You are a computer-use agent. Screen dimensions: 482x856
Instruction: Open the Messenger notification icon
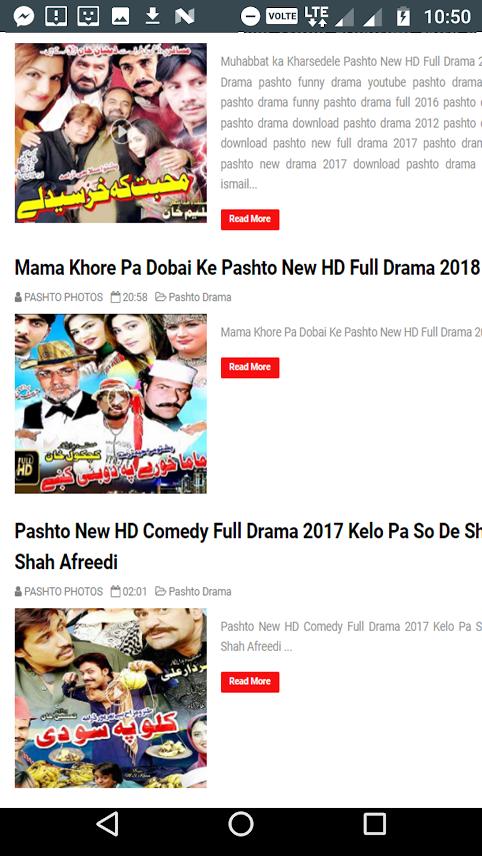coord(23,16)
